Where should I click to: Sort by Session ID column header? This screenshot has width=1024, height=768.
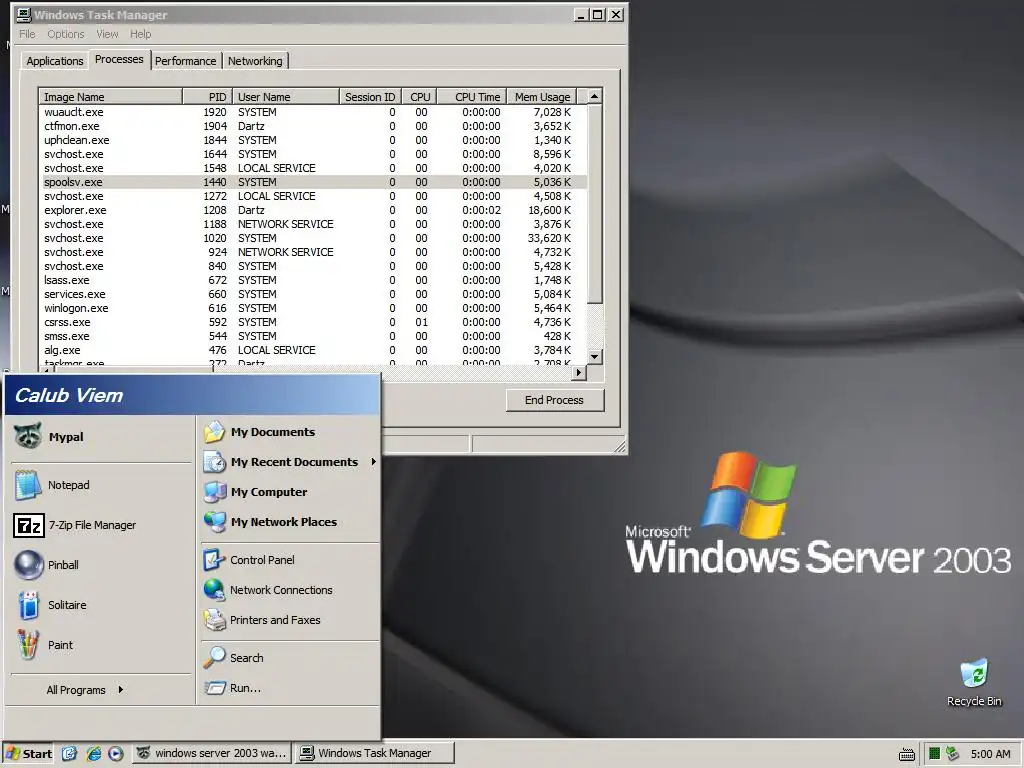tap(370, 97)
